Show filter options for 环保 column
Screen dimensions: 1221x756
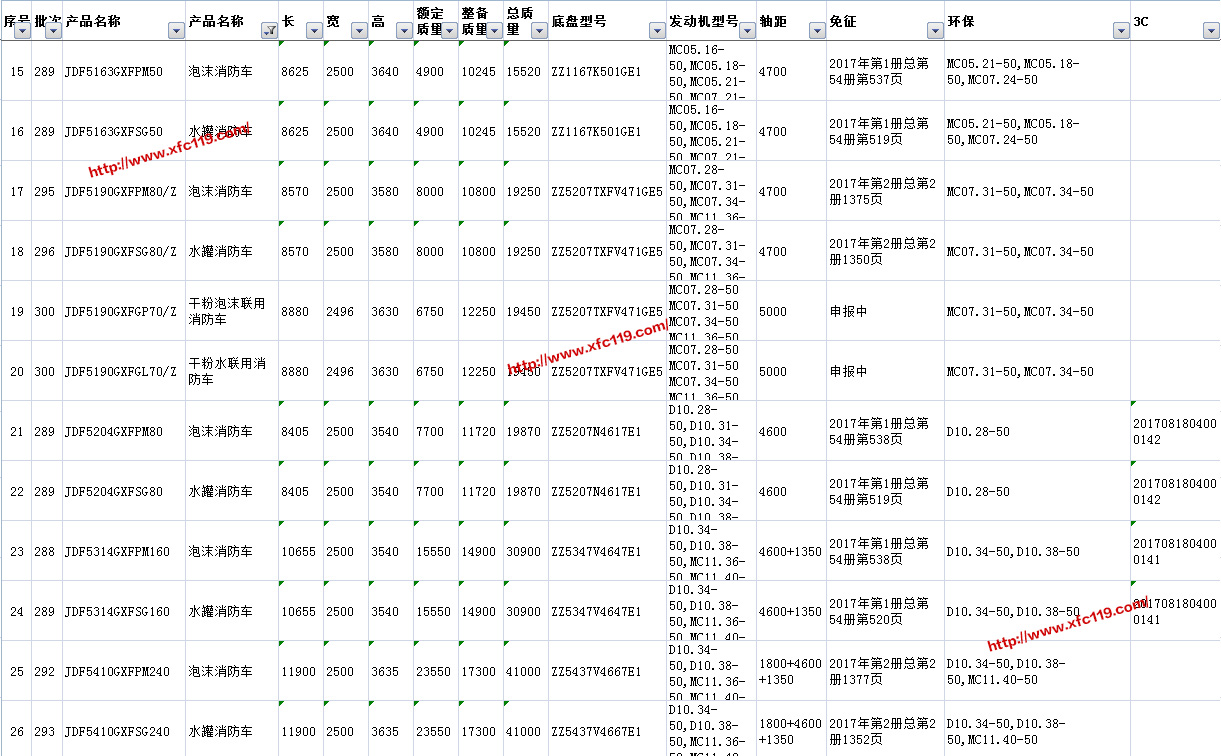click(1121, 31)
